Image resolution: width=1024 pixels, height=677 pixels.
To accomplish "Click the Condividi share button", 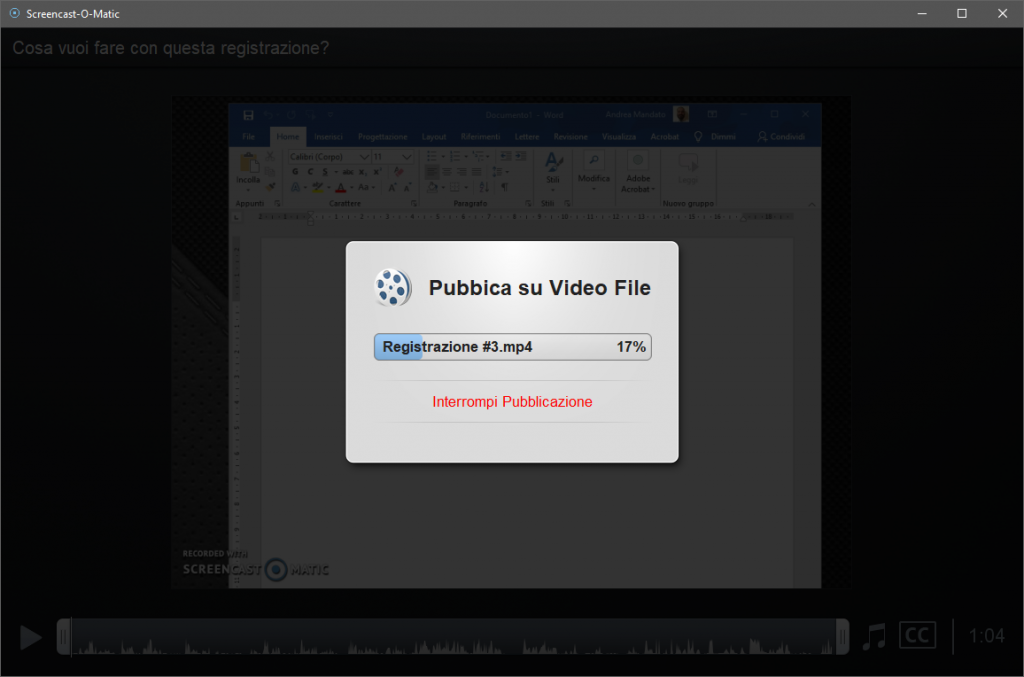I will point(781,136).
